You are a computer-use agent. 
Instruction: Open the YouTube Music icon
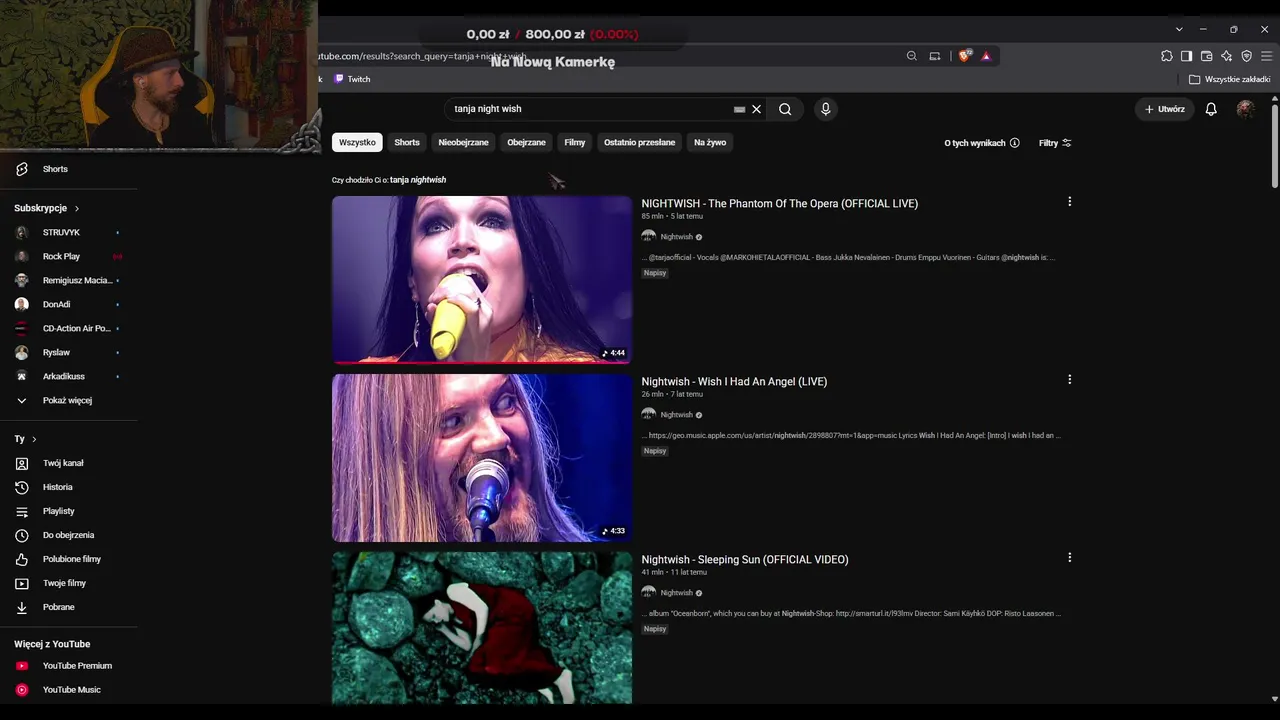[x=22, y=690]
